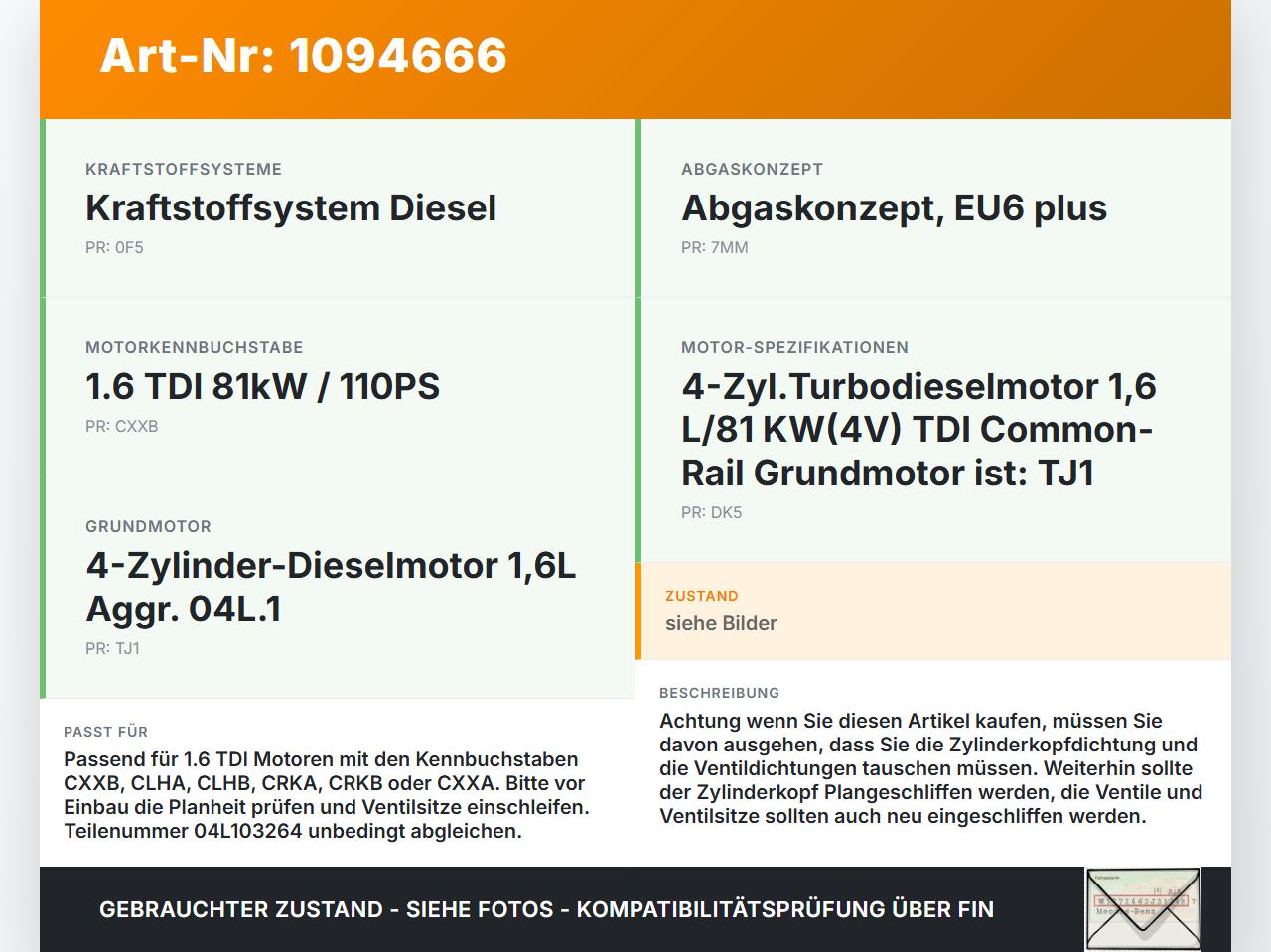The width and height of the screenshot is (1271, 952).
Task: Click the MOTORKENNBUCHSTABE label
Action: point(195,347)
